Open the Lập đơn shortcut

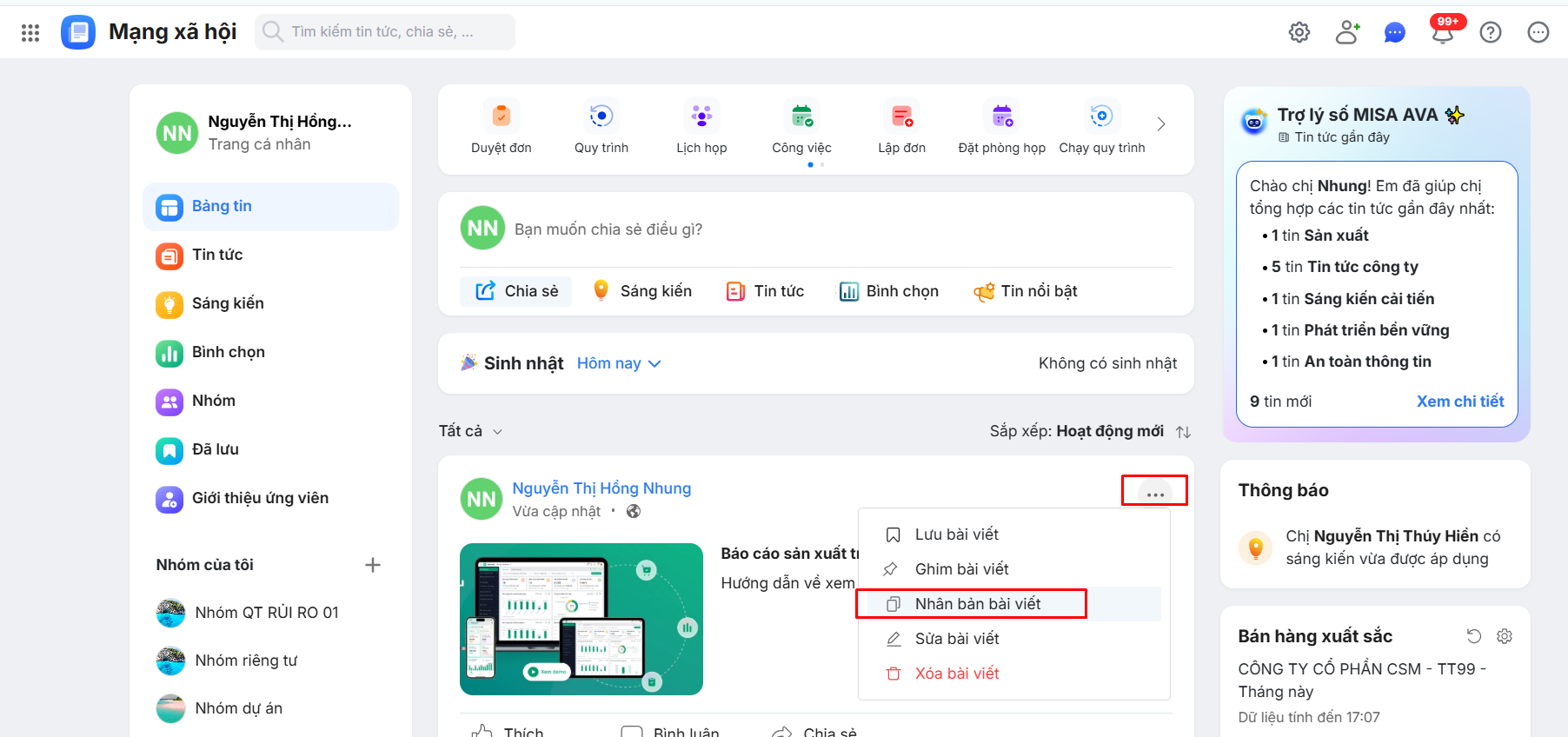pyautogui.click(x=901, y=126)
